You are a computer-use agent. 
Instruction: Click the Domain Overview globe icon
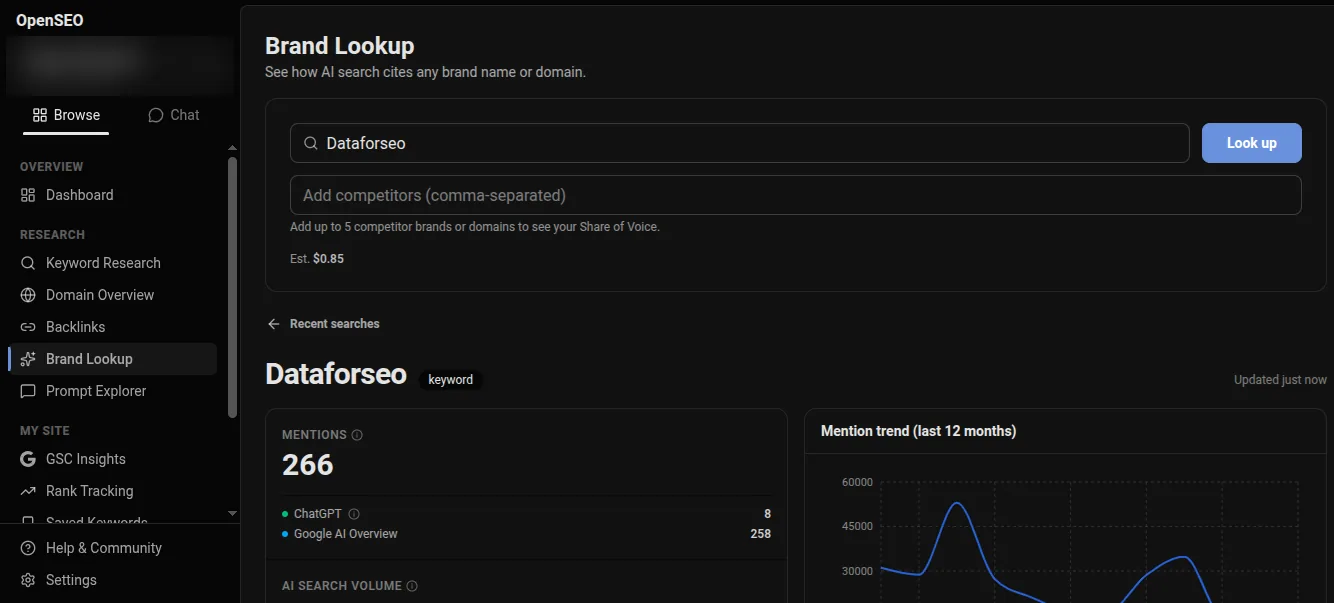click(28, 295)
